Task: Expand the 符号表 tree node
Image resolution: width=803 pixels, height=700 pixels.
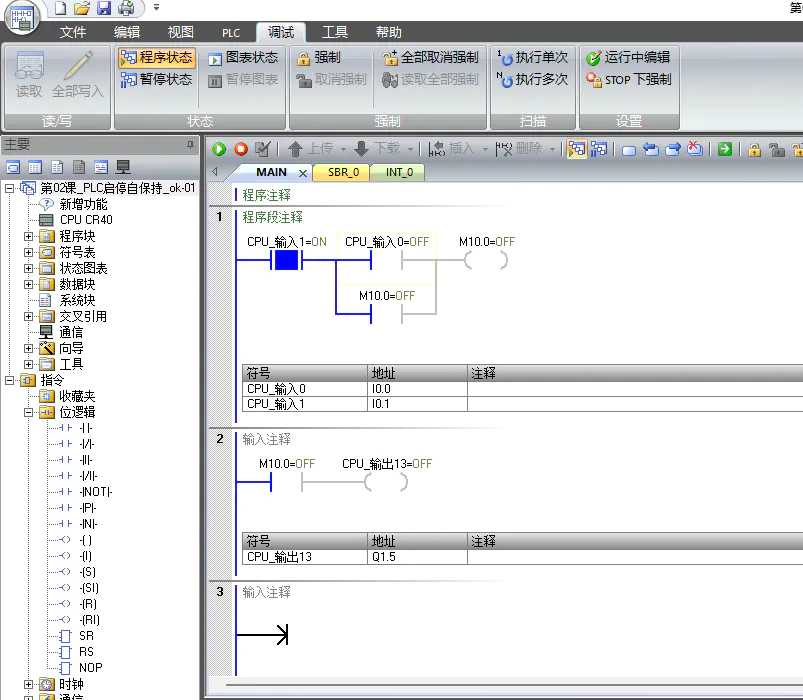Action: coord(28,252)
